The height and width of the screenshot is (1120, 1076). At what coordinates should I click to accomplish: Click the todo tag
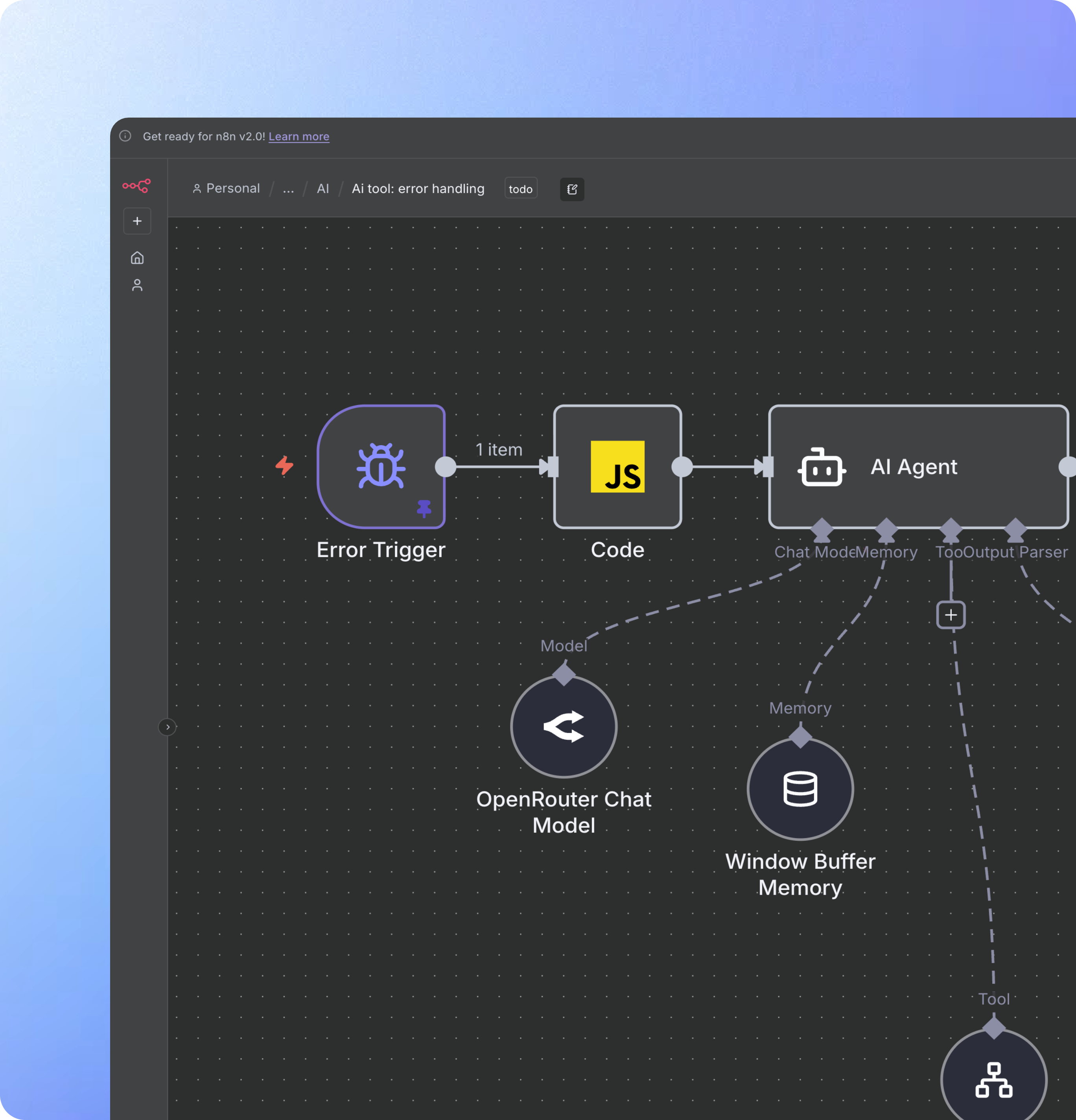[521, 189]
